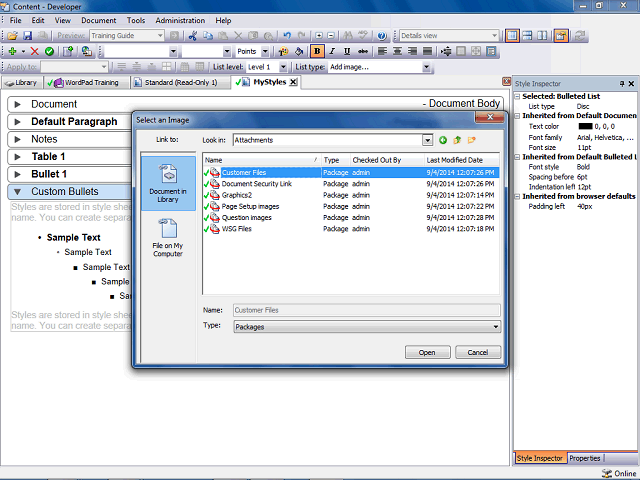Screen dimensions: 640x480
Task: Click the up one level folder icon
Action: [457, 140]
